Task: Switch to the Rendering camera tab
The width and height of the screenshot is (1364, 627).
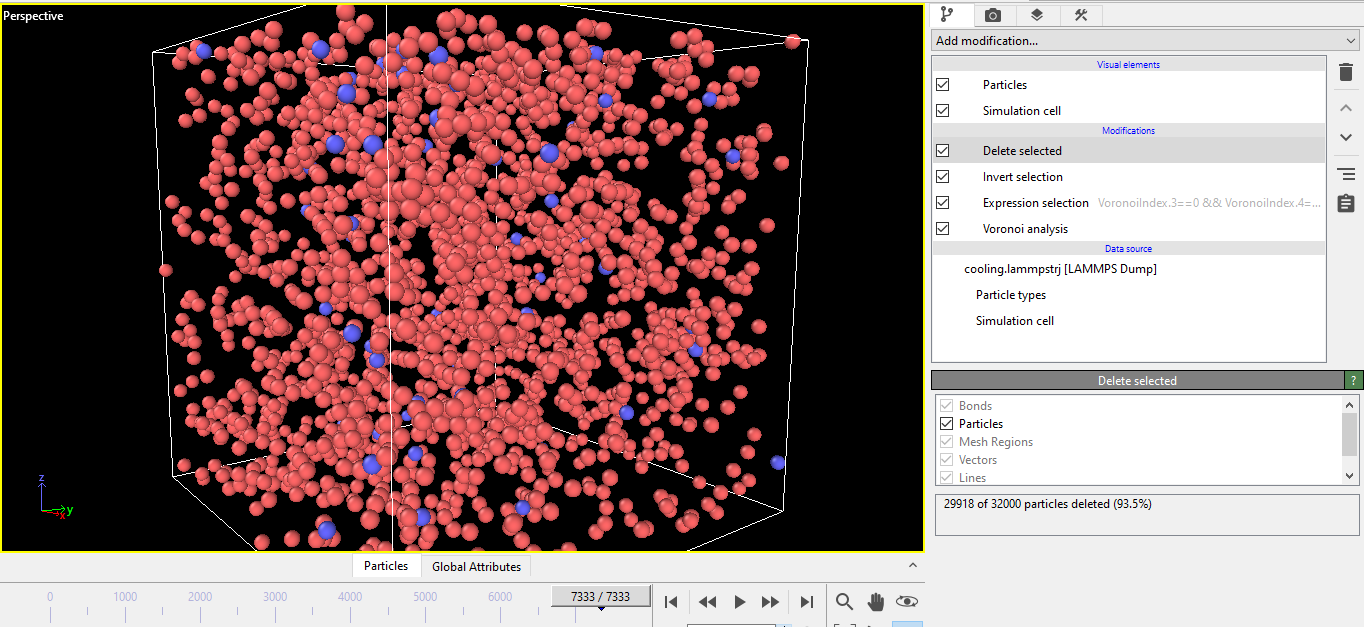Action: coord(993,14)
